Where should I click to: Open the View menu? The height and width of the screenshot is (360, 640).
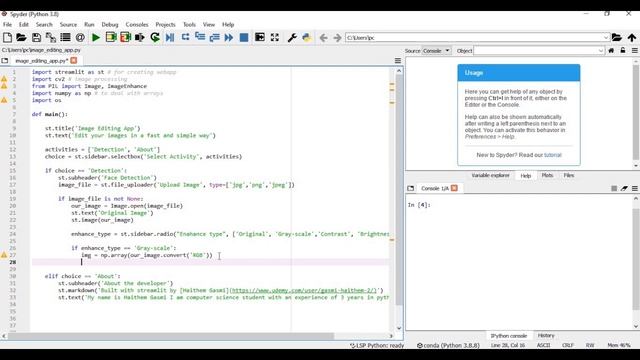(x=209, y=24)
